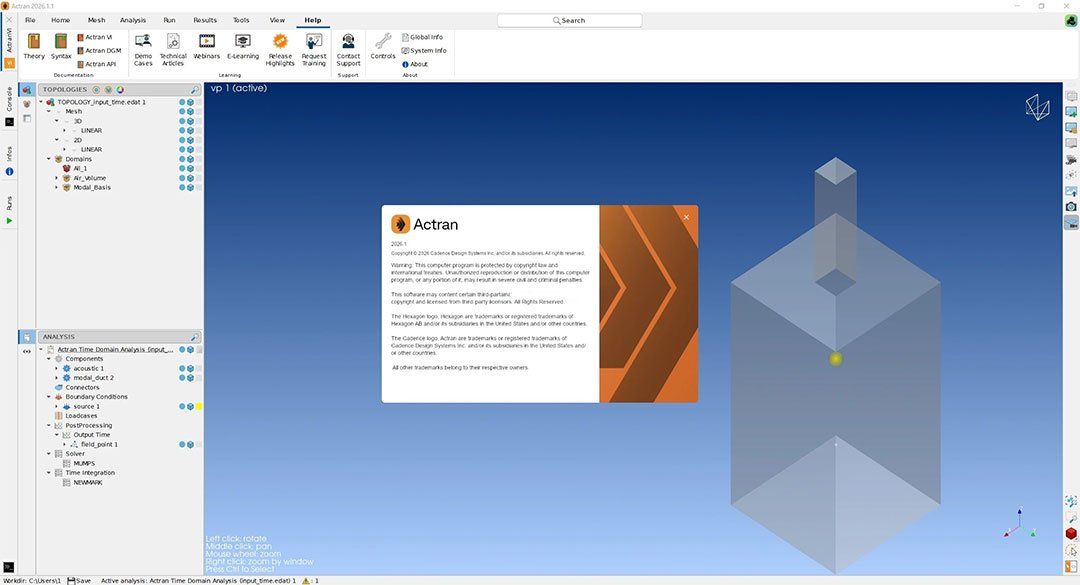Toggle visibility of the Modal_Basis domain
The width and height of the screenshot is (1080, 585).
click(183, 187)
